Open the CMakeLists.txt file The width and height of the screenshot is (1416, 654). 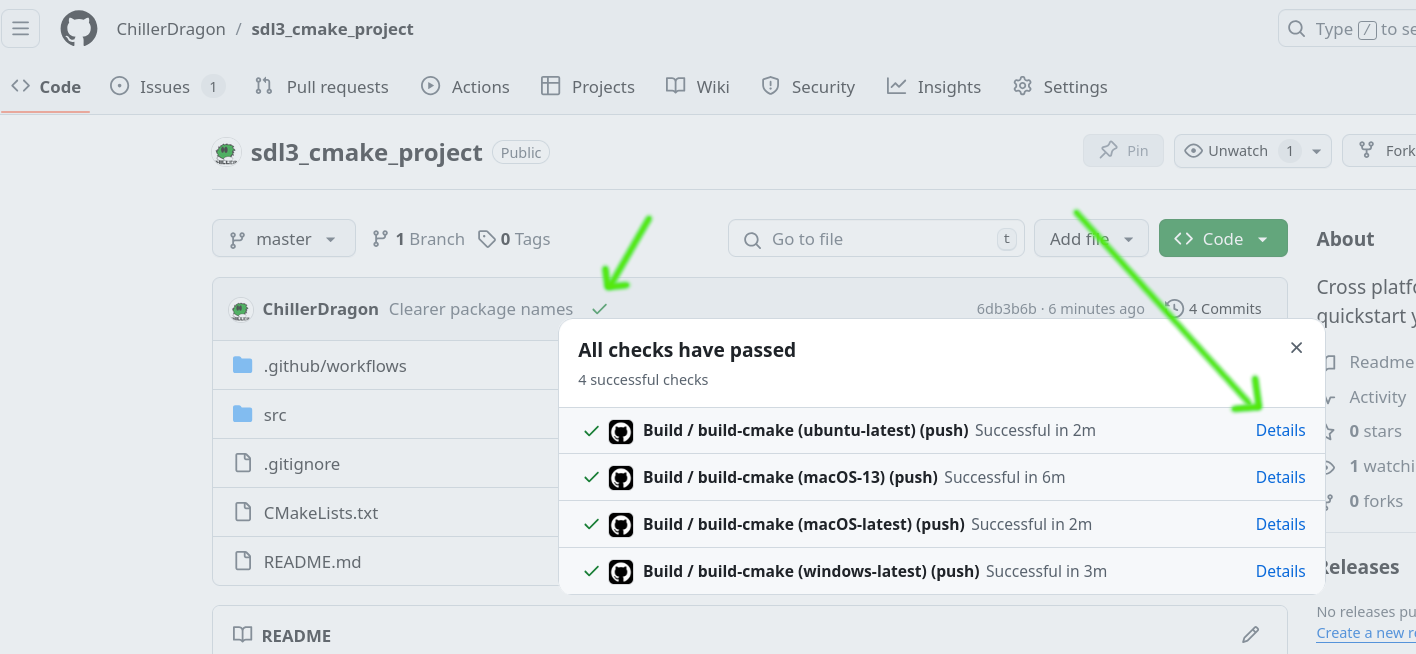pyautogui.click(x=321, y=513)
